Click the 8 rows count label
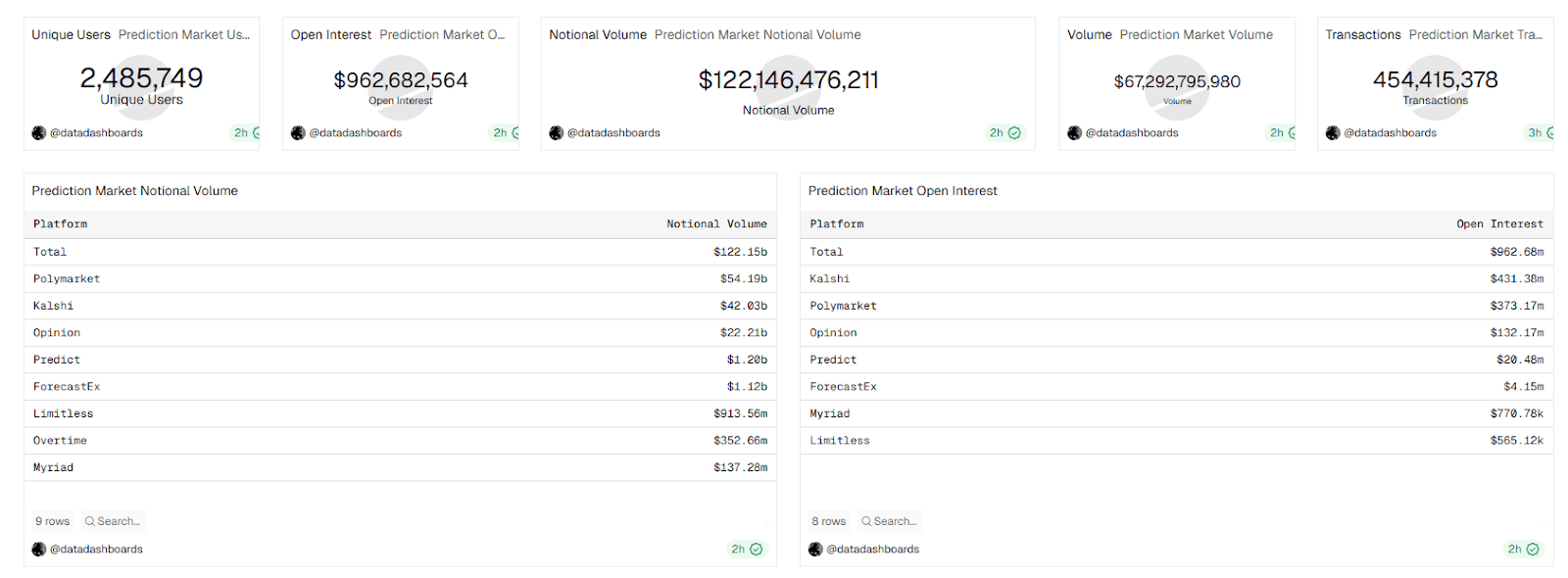 pyautogui.click(x=829, y=522)
